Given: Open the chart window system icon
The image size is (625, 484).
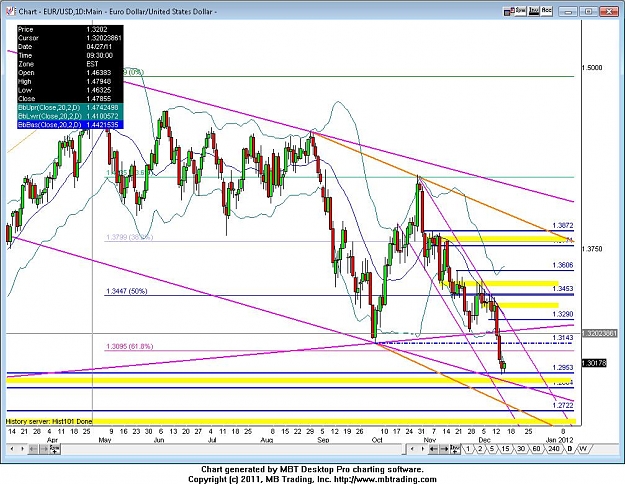Looking at the screenshot, I should tap(11, 11).
